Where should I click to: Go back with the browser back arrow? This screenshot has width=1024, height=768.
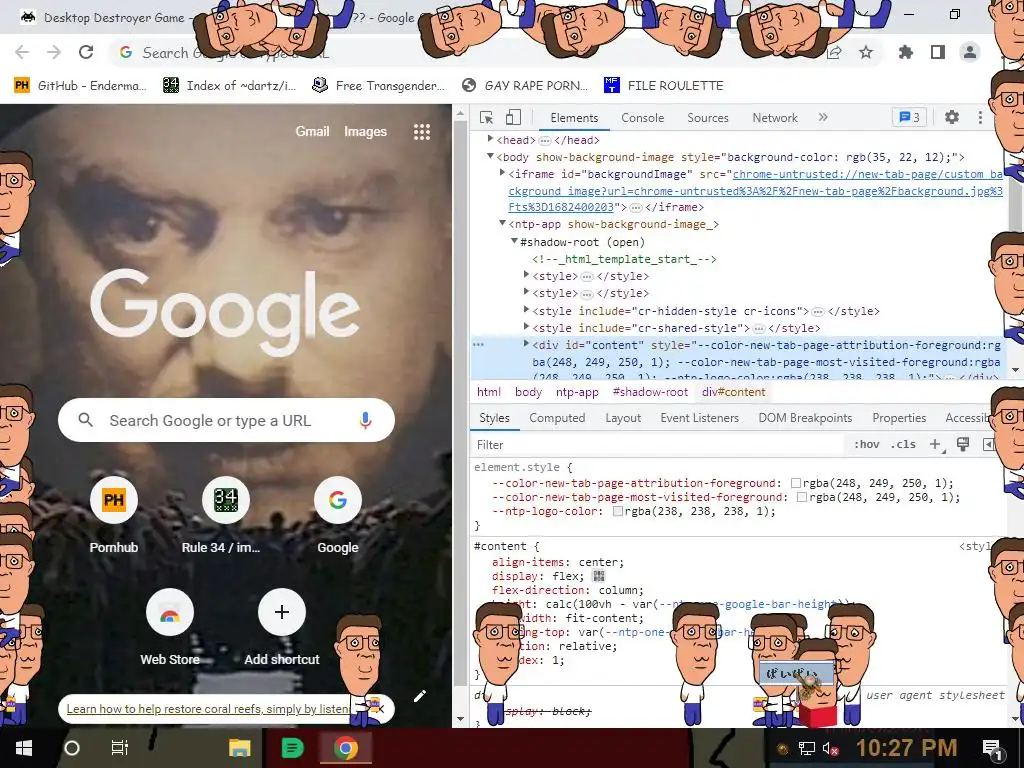pyautogui.click(x=22, y=52)
